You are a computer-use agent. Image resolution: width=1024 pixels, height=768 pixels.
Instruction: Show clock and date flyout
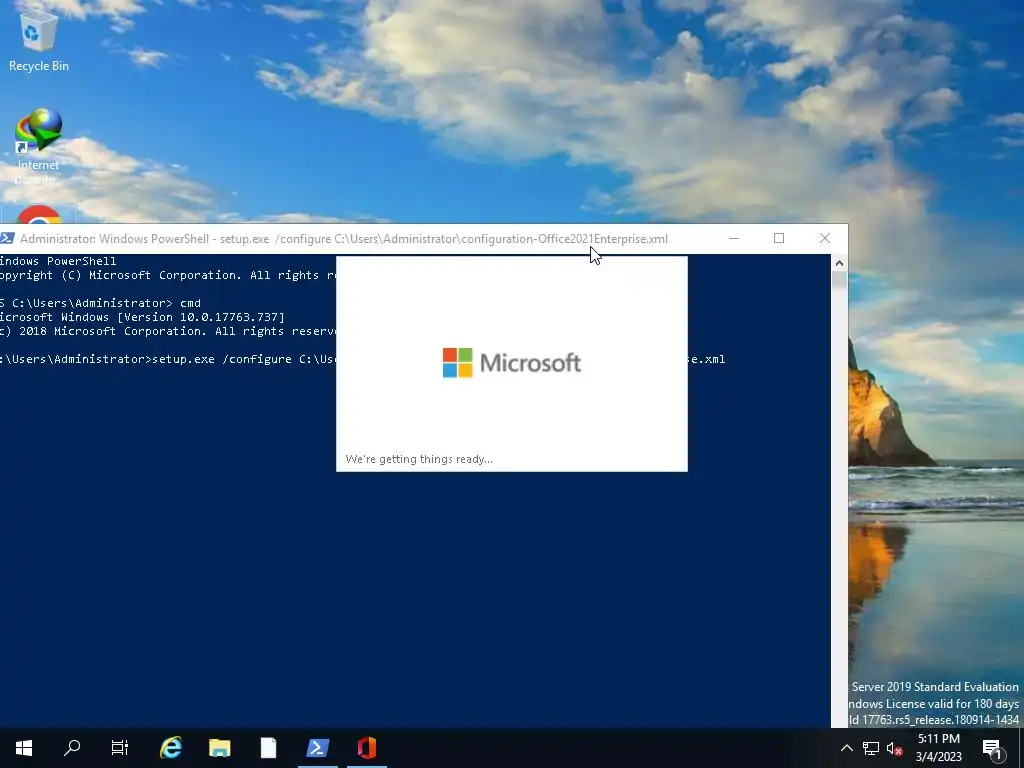(x=938, y=748)
